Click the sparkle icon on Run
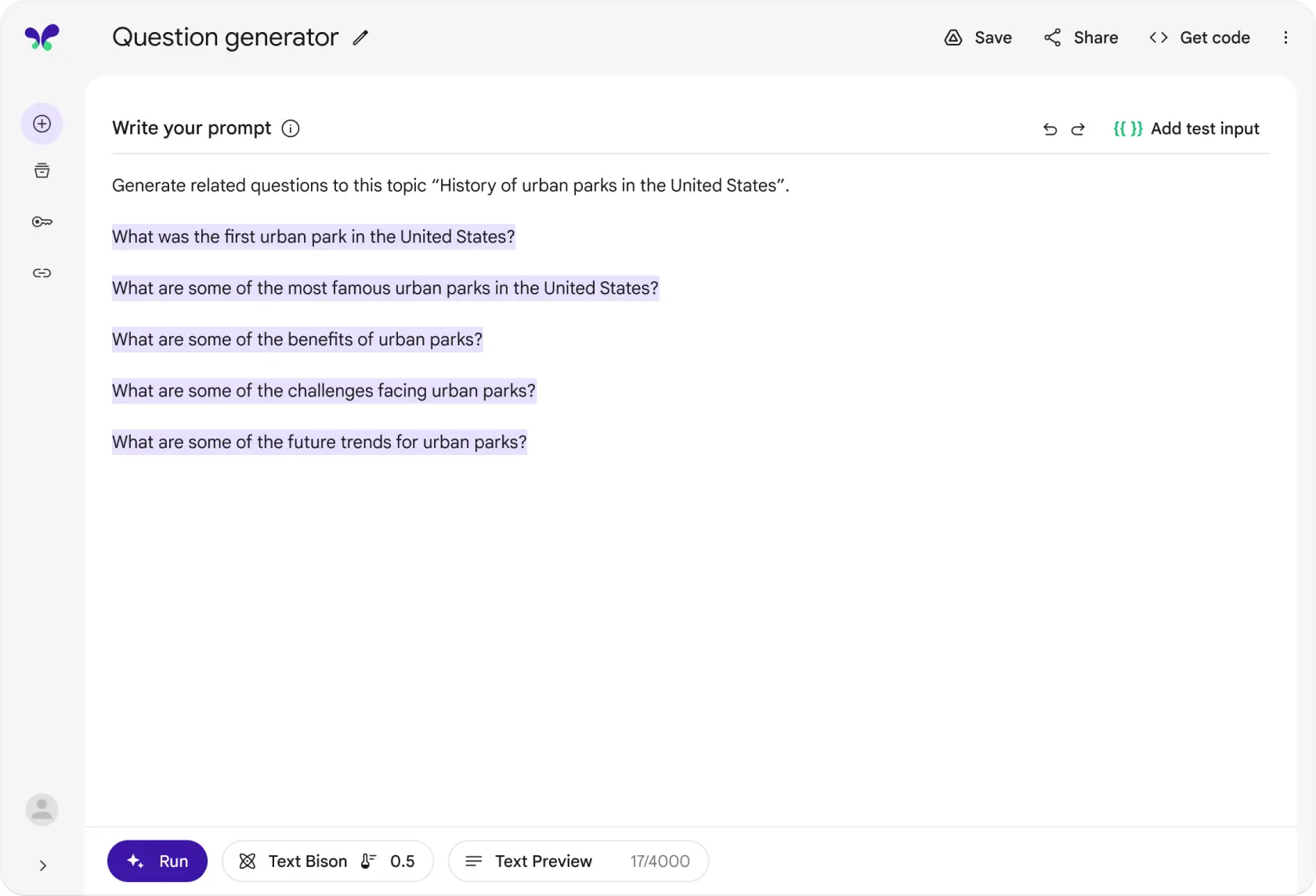This screenshot has height=896, width=1316. (136, 861)
